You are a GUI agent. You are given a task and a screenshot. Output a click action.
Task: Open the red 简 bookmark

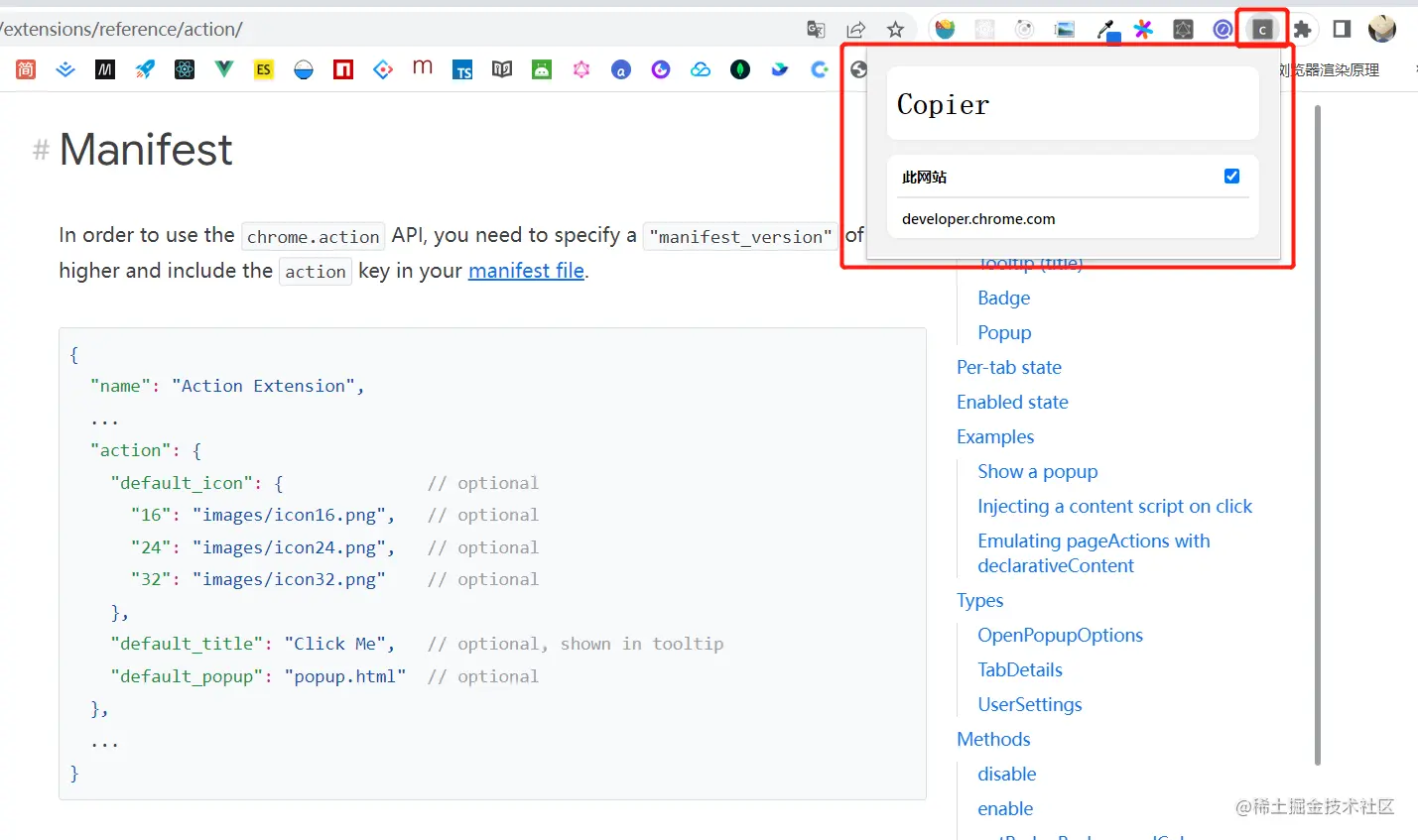click(x=26, y=69)
